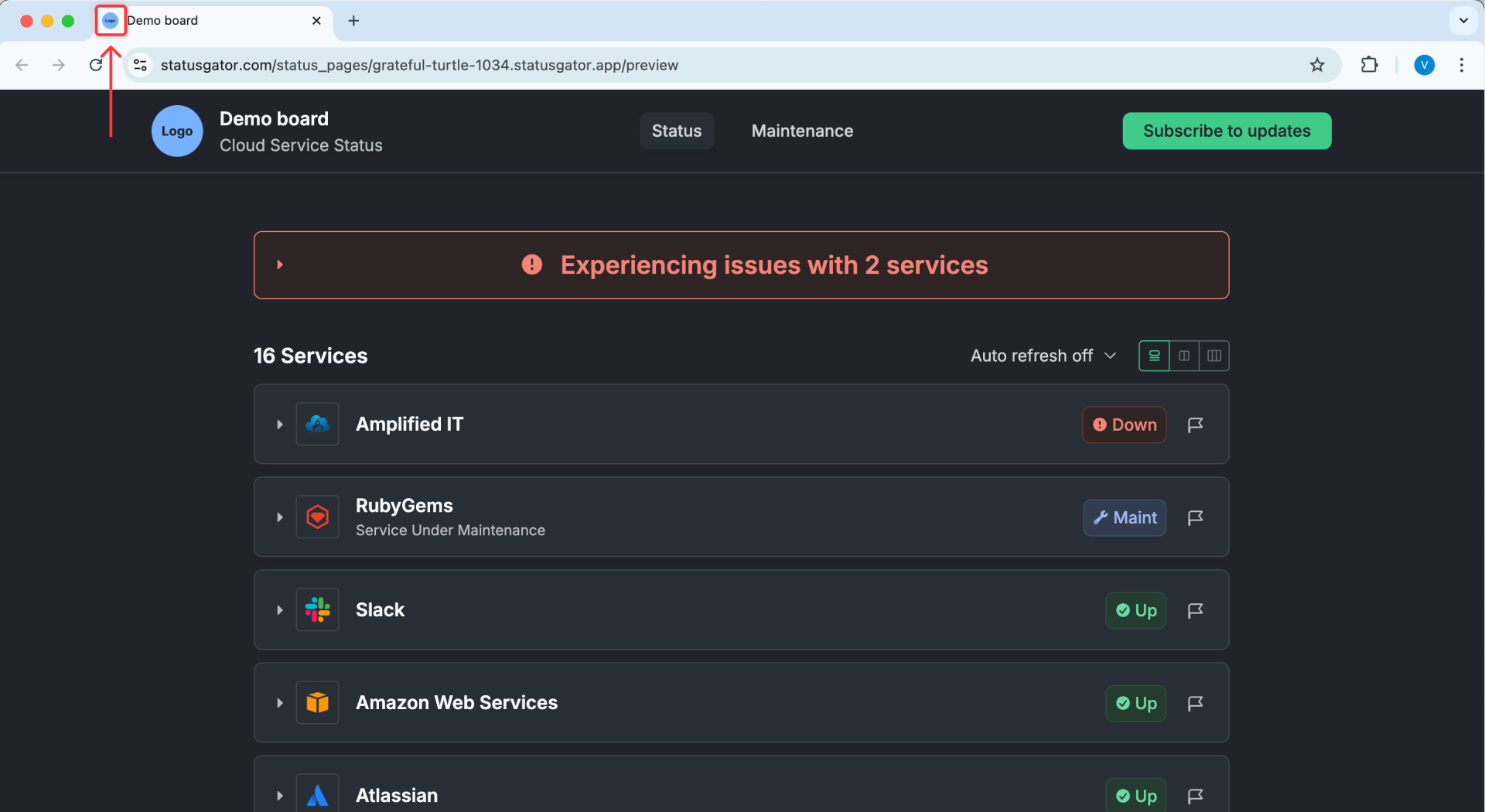1485x812 pixels.
Task: Click the Atlassian service name
Action: point(397,795)
